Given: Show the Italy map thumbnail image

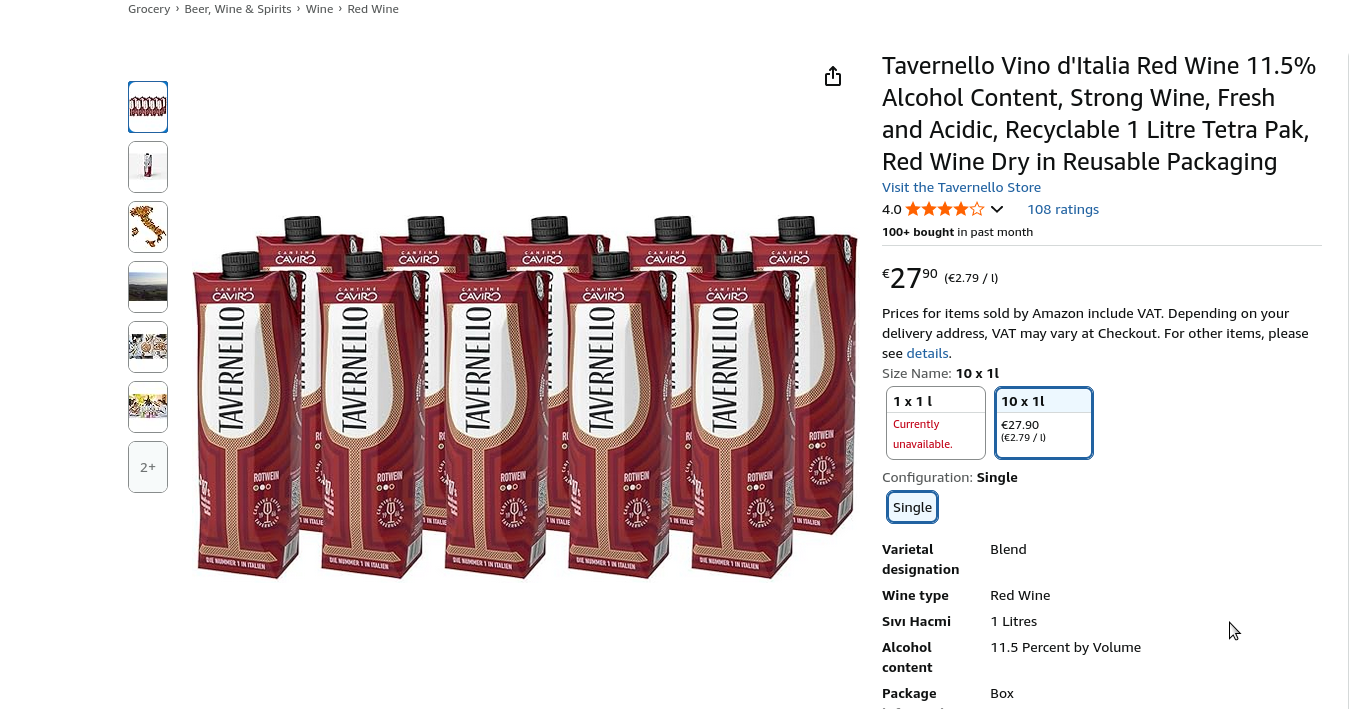Looking at the screenshot, I should [x=148, y=227].
